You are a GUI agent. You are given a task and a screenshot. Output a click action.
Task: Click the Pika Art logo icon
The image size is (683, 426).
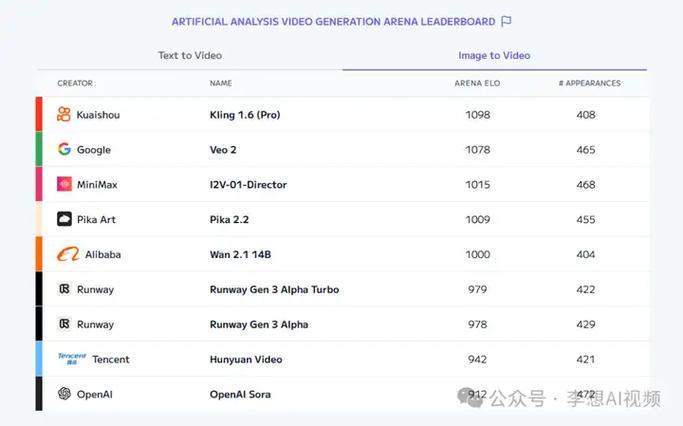click(x=64, y=219)
